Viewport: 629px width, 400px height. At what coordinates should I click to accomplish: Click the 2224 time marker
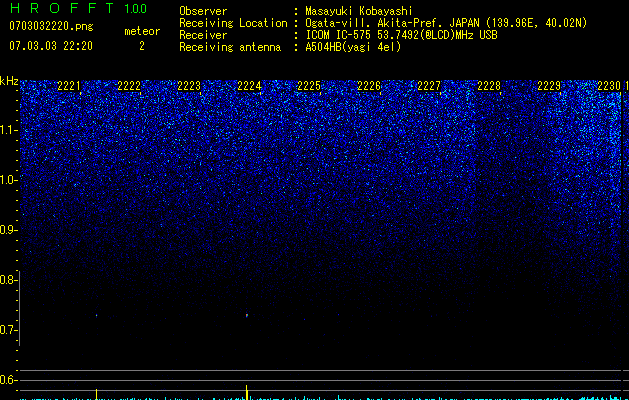(249, 86)
